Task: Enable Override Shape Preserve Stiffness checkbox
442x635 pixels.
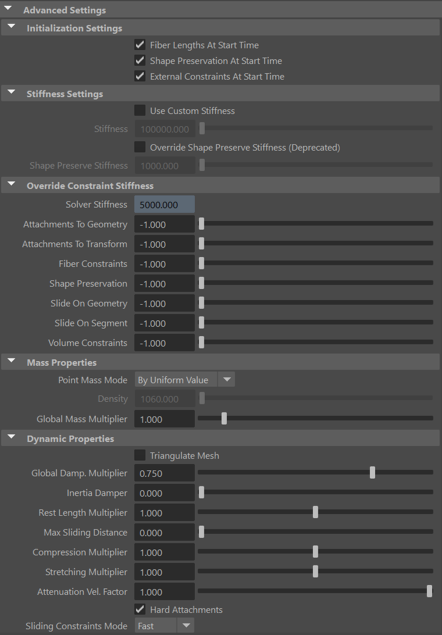Action: pos(140,147)
